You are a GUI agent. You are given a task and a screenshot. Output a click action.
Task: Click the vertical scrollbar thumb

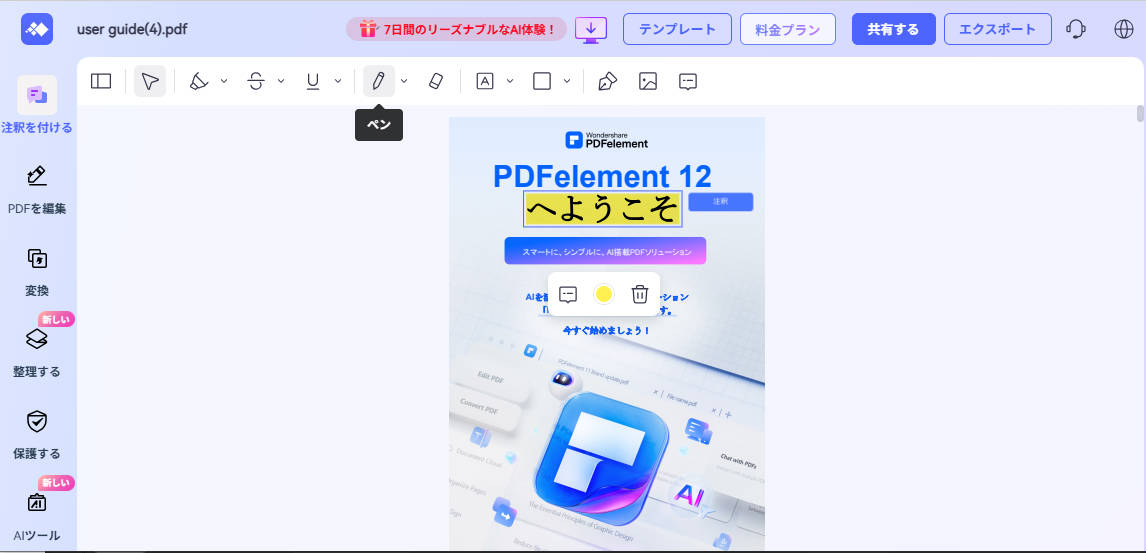point(1140,114)
